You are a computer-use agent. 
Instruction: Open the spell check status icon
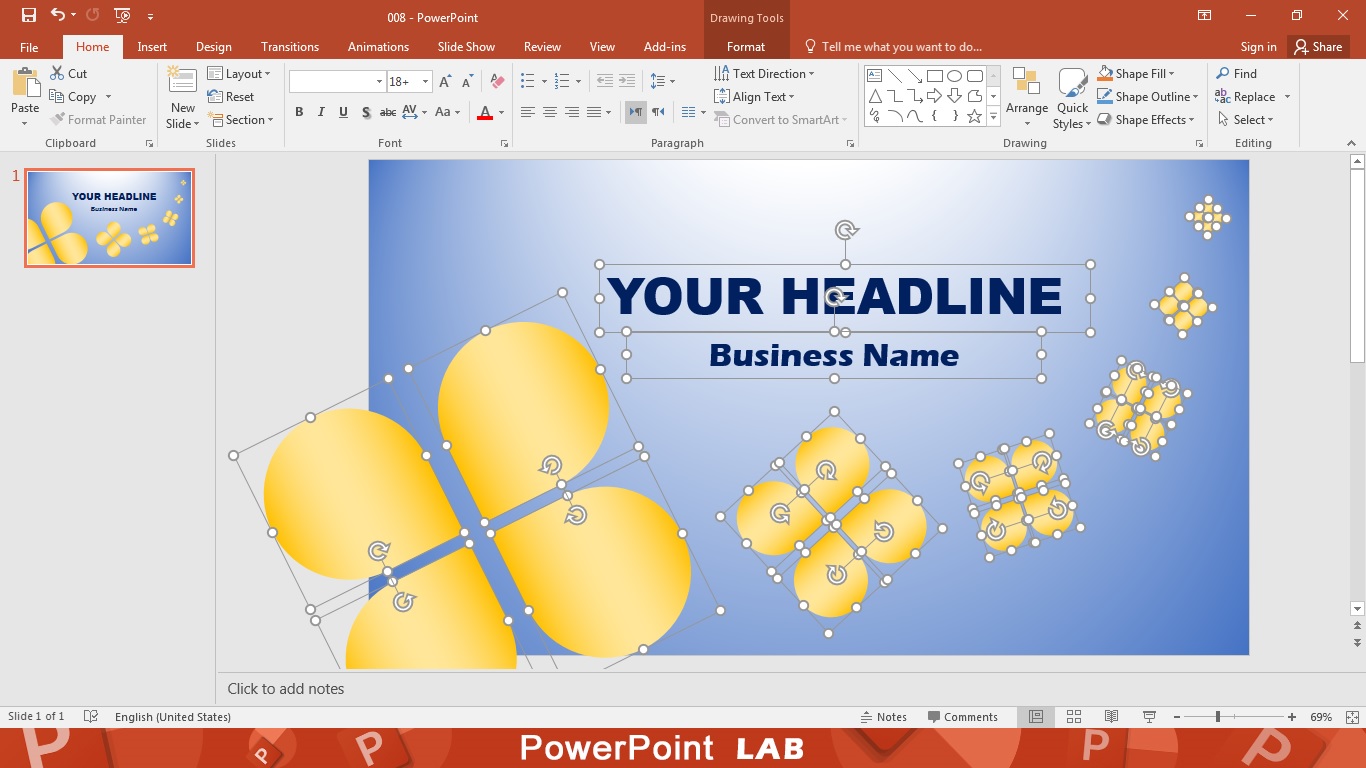pos(91,717)
